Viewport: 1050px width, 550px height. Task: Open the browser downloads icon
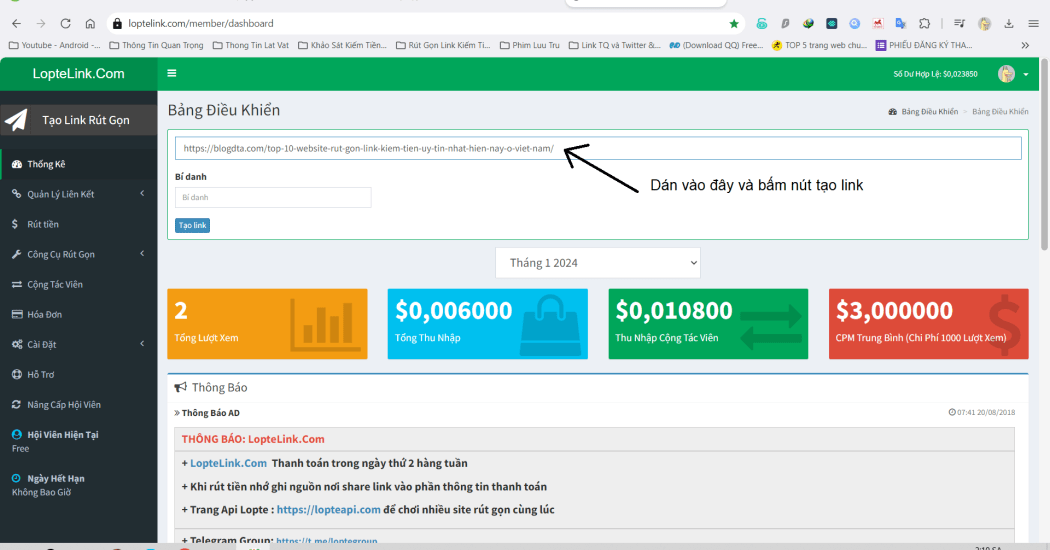(1008, 23)
